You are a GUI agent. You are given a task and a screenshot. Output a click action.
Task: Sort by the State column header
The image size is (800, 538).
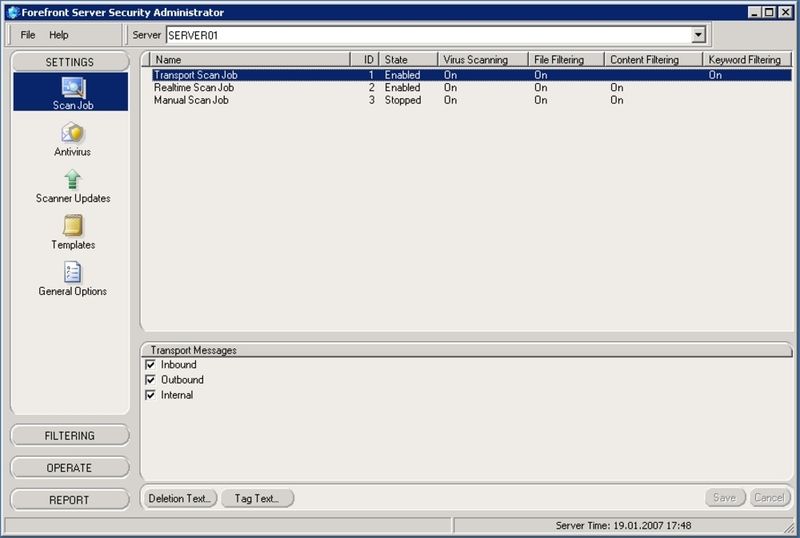pyautogui.click(x=408, y=60)
